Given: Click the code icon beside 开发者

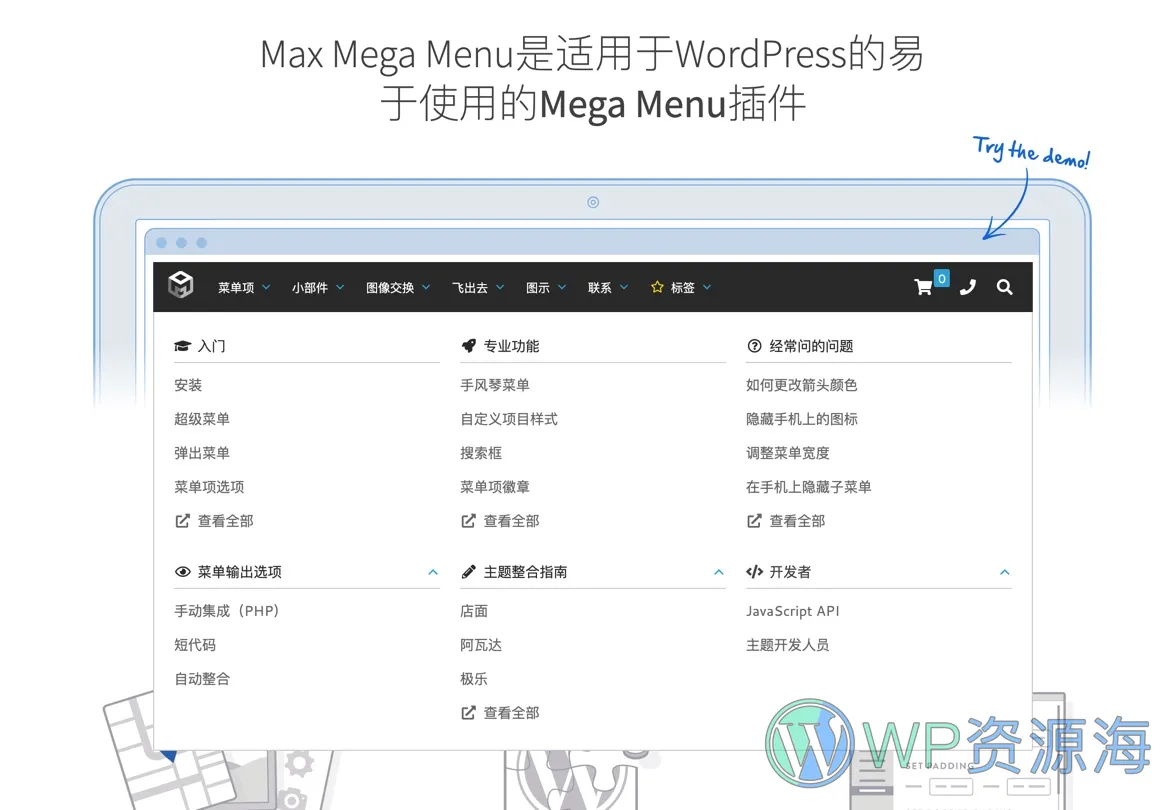Looking at the screenshot, I should tap(755, 571).
